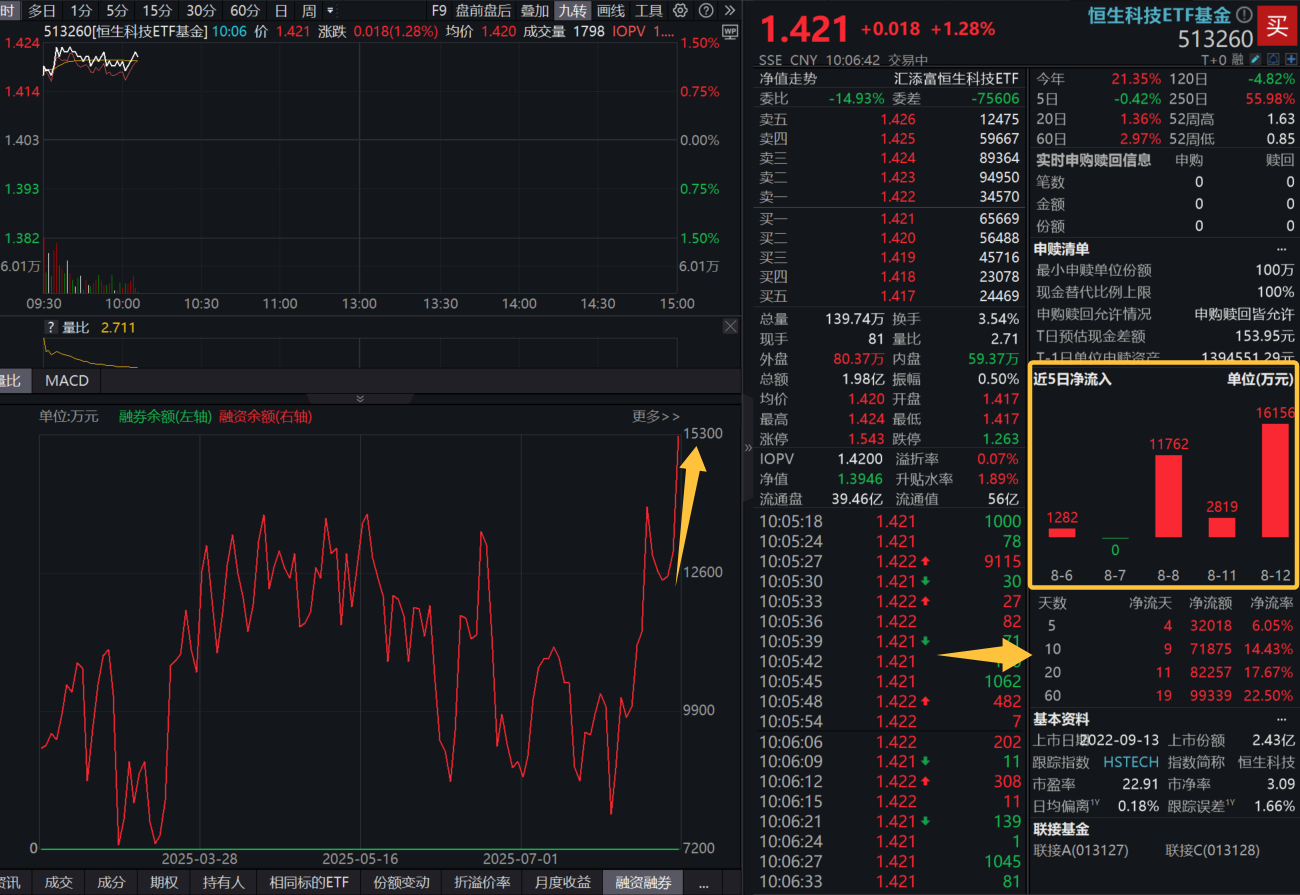Click the 8-12 net inflow bar
The width and height of the screenshot is (1300, 895).
coord(1275,480)
